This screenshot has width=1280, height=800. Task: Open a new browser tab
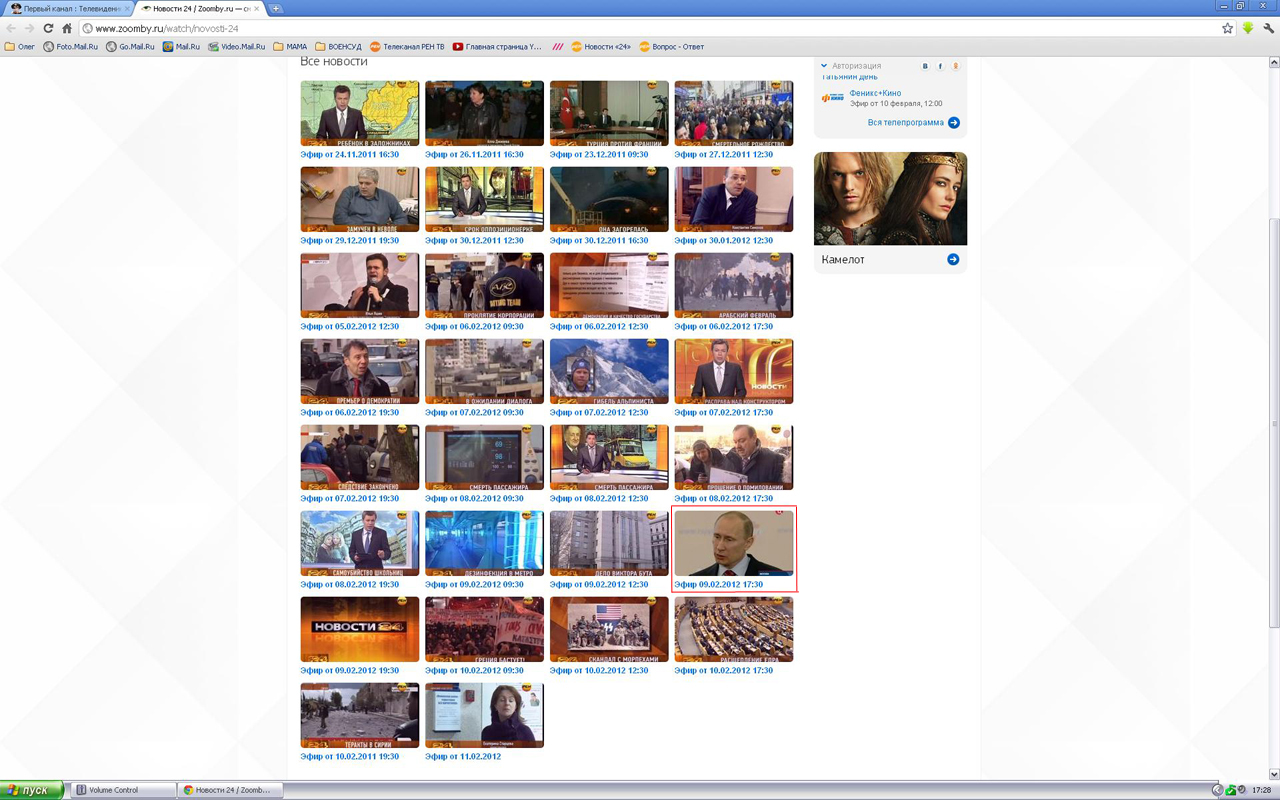pyautogui.click(x=276, y=8)
